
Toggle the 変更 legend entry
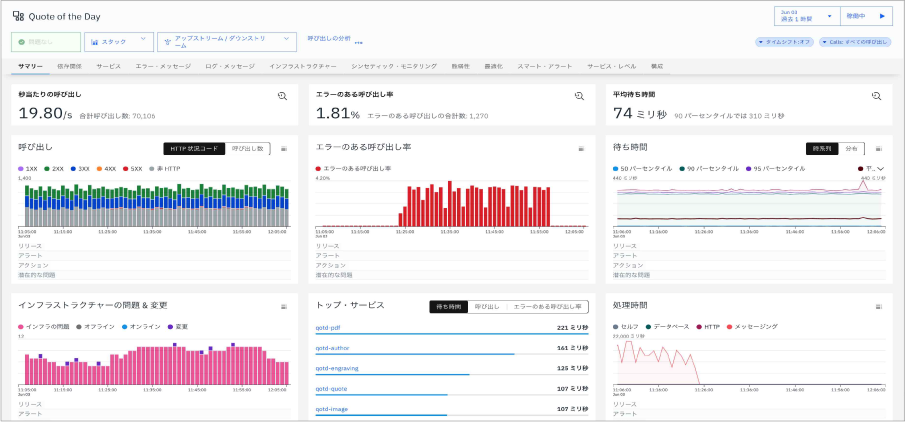(178, 327)
